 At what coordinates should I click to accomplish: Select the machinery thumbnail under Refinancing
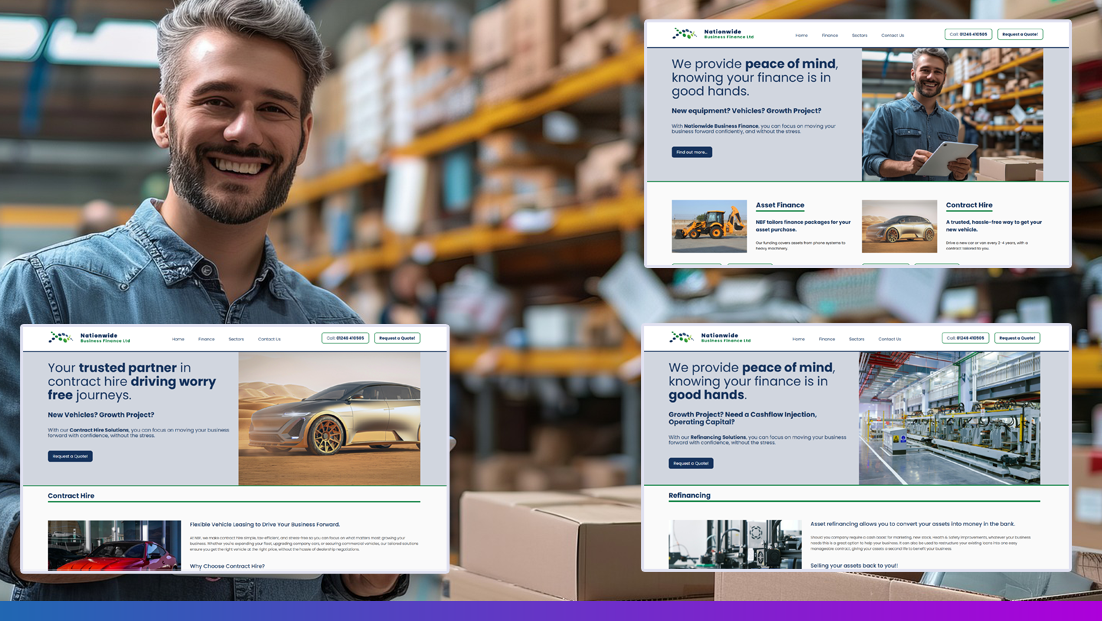[735, 544]
